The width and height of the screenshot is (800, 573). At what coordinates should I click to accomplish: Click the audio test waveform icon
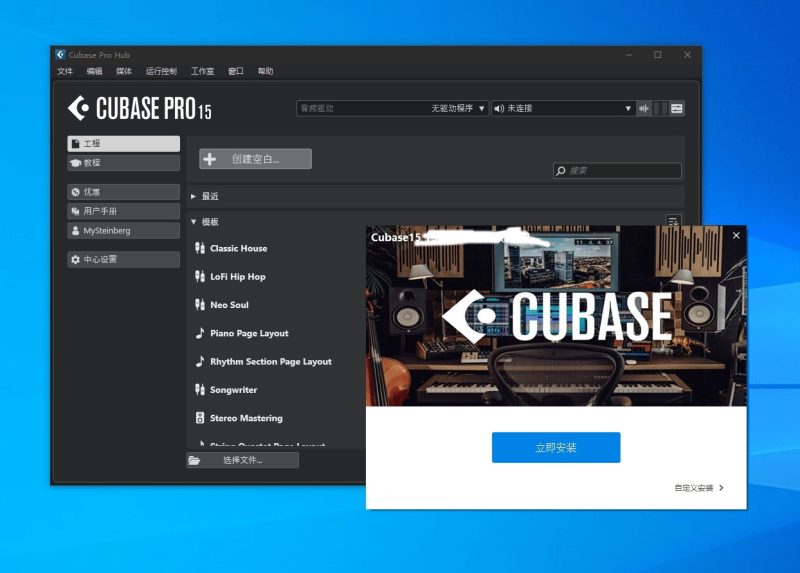click(644, 108)
